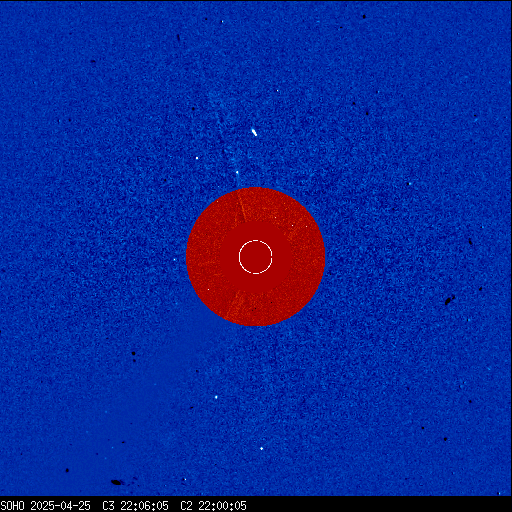Select the C2 22:00:05 timestamp
Viewport: 512px width, 512px height.
coord(213,506)
